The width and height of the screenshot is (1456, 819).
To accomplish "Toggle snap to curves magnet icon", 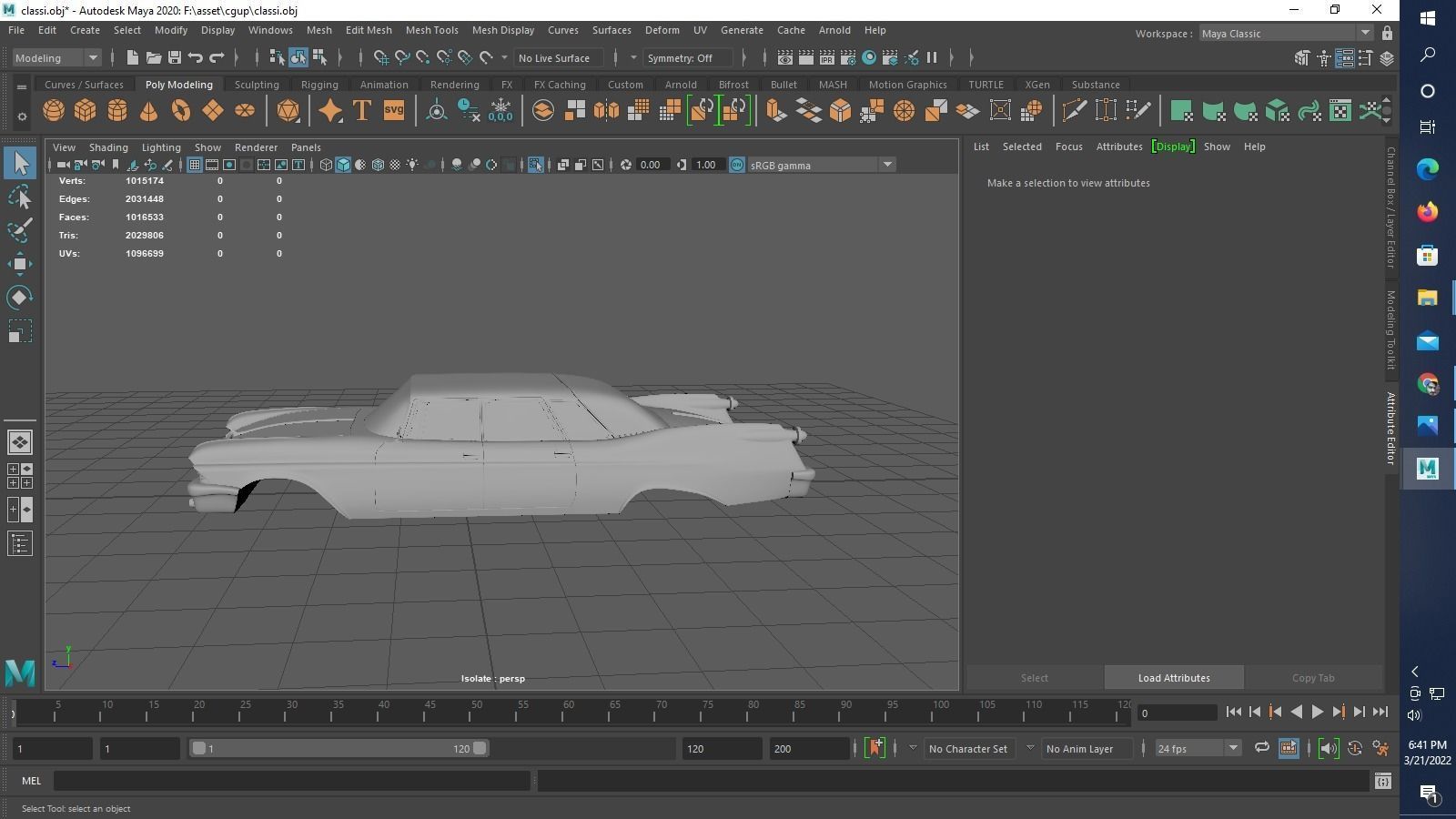I will [402, 58].
